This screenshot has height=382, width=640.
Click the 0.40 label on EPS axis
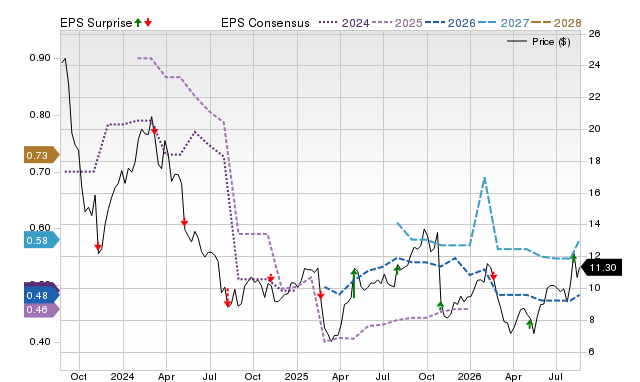coord(40,342)
